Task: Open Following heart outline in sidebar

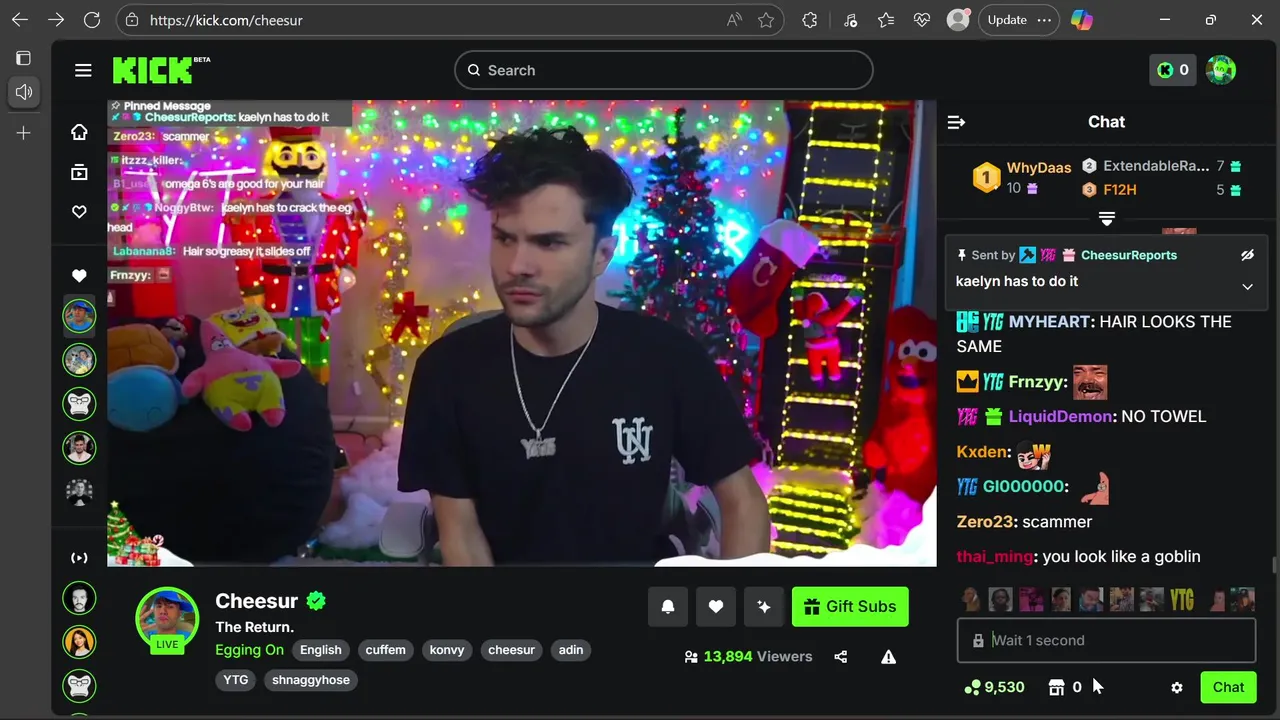Action: tap(79, 212)
